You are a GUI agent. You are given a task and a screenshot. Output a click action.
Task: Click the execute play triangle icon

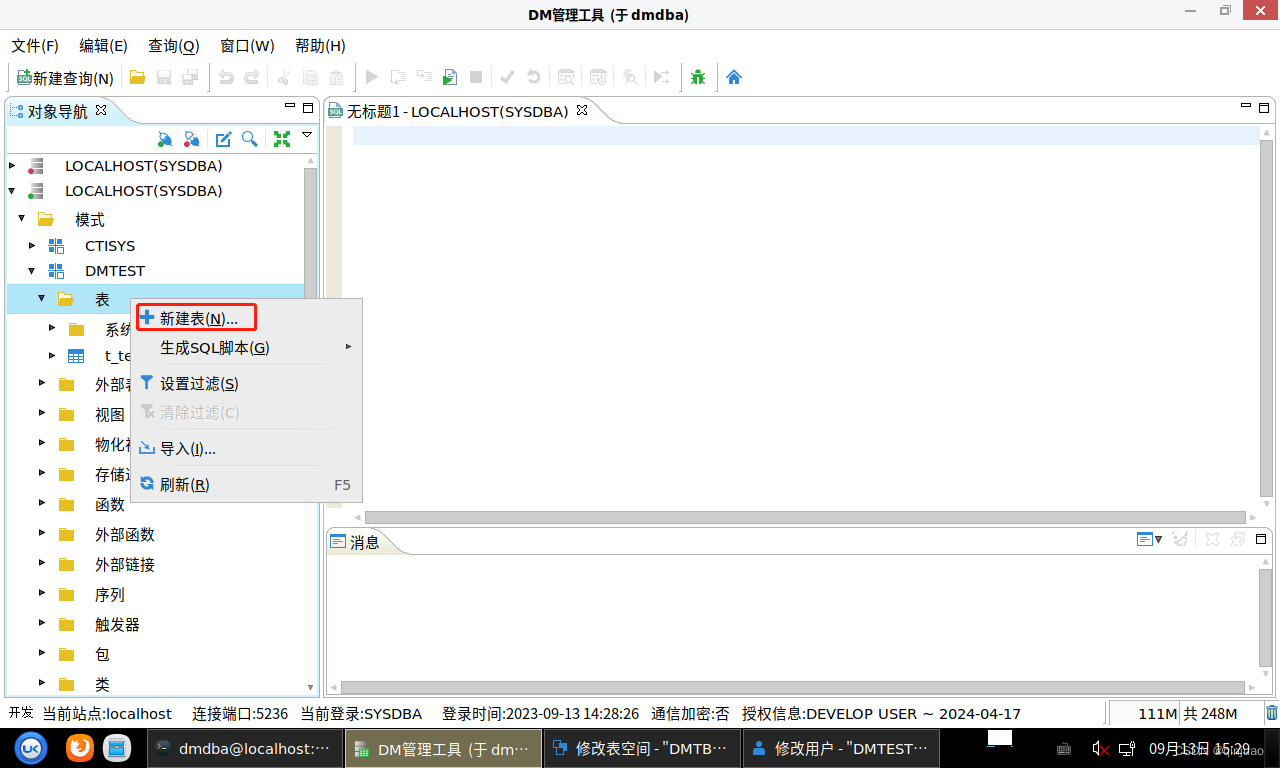(x=372, y=77)
